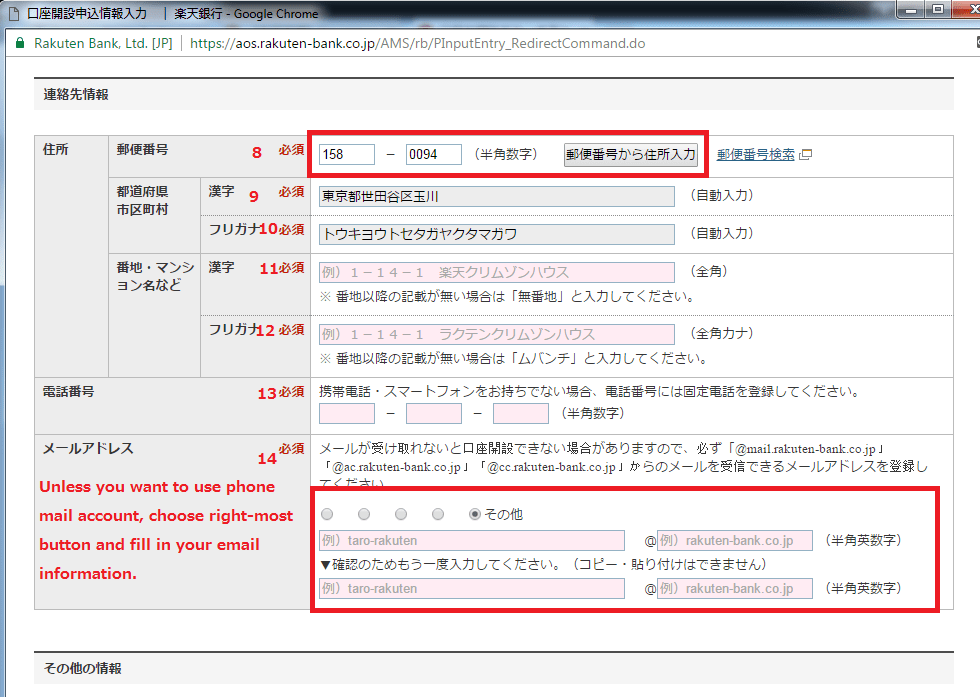
Task: Click the postal code field containing 0094
Action: coord(434,155)
